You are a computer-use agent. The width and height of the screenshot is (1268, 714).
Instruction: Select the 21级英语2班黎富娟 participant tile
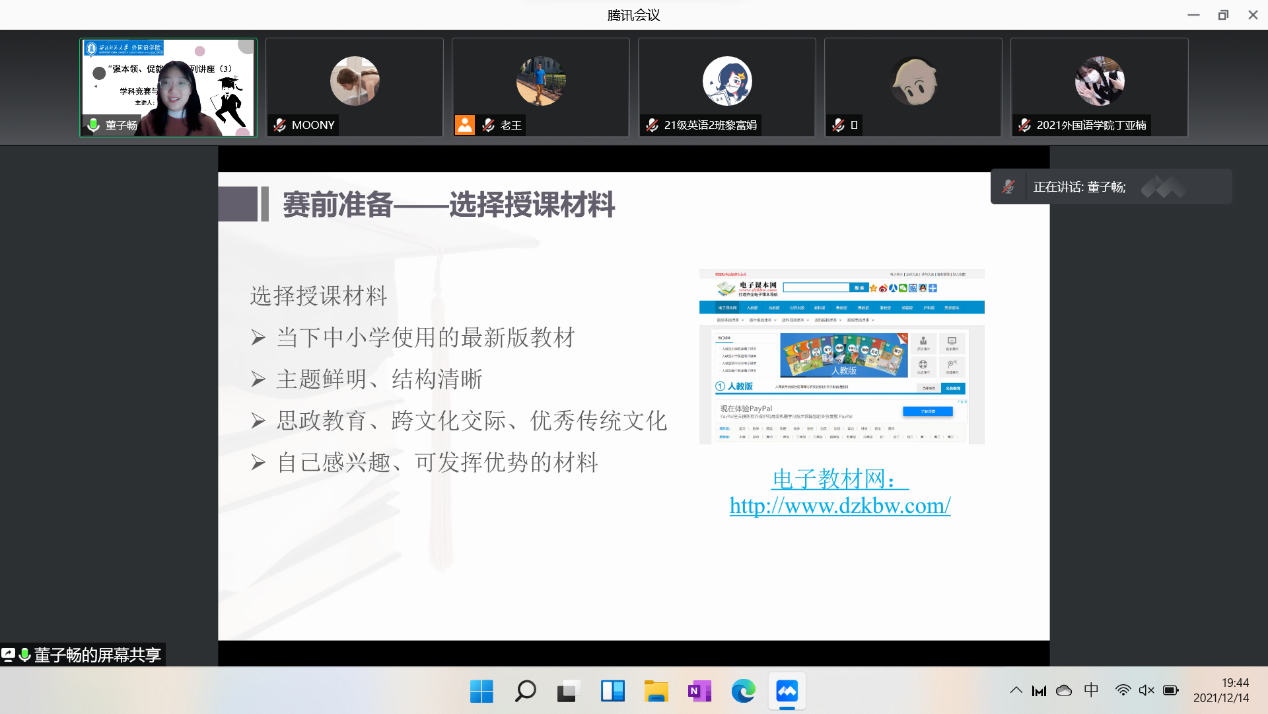pyautogui.click(x=727, y=87)
